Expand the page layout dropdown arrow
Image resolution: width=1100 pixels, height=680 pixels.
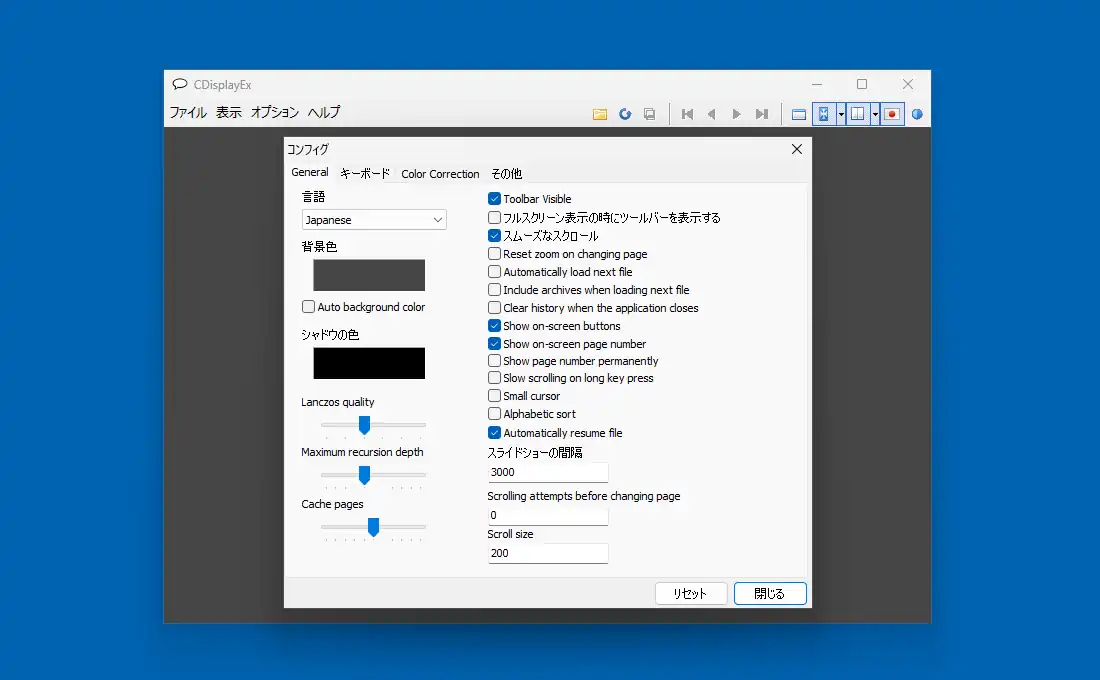click(x=875, y=114)
